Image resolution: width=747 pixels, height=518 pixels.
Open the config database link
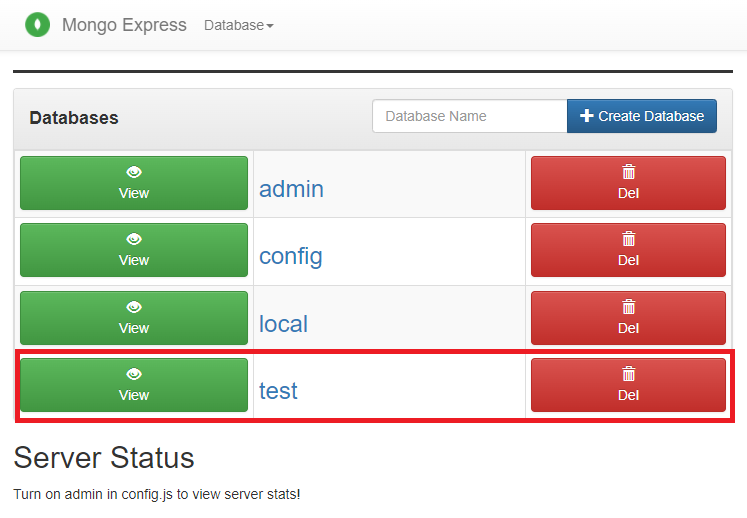[291, 257]
